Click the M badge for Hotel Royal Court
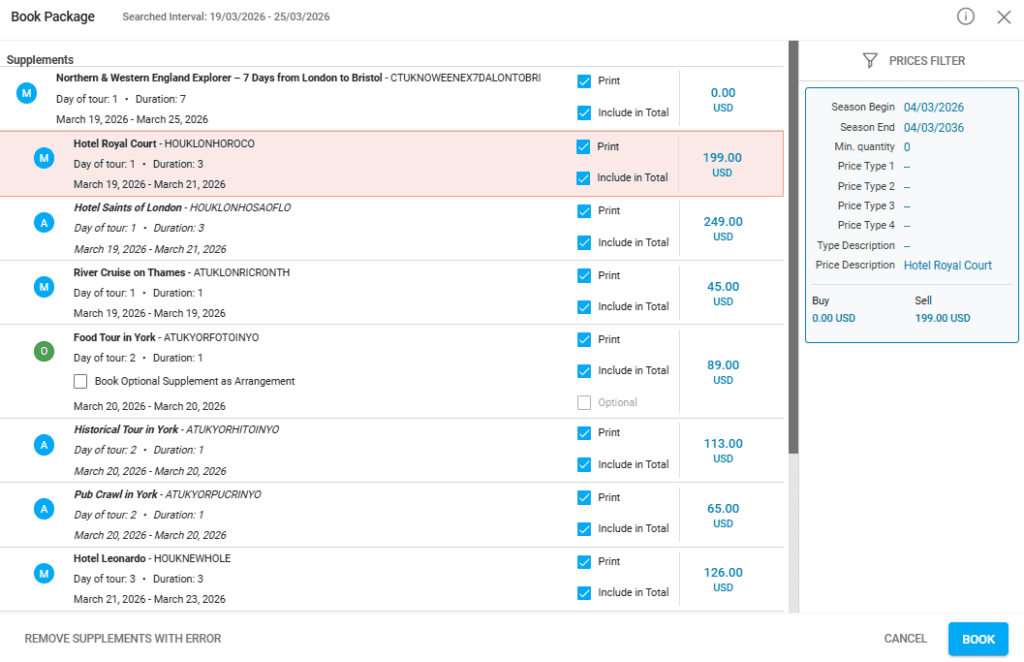The image size is (1024, 662). point(44,158)
